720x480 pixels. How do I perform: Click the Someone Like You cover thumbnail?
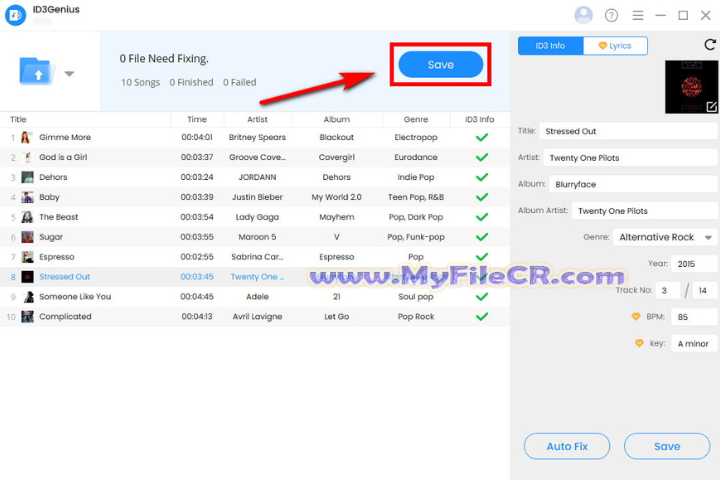point(27,297)
